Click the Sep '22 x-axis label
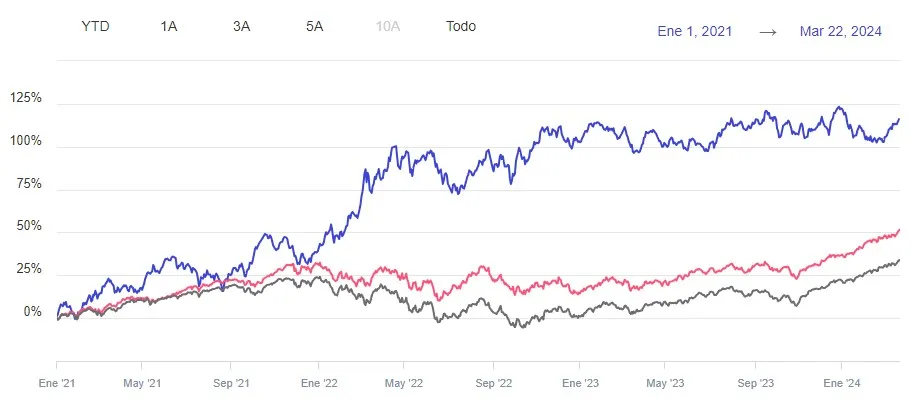The image size is (917, 403). tap(492, 382)
